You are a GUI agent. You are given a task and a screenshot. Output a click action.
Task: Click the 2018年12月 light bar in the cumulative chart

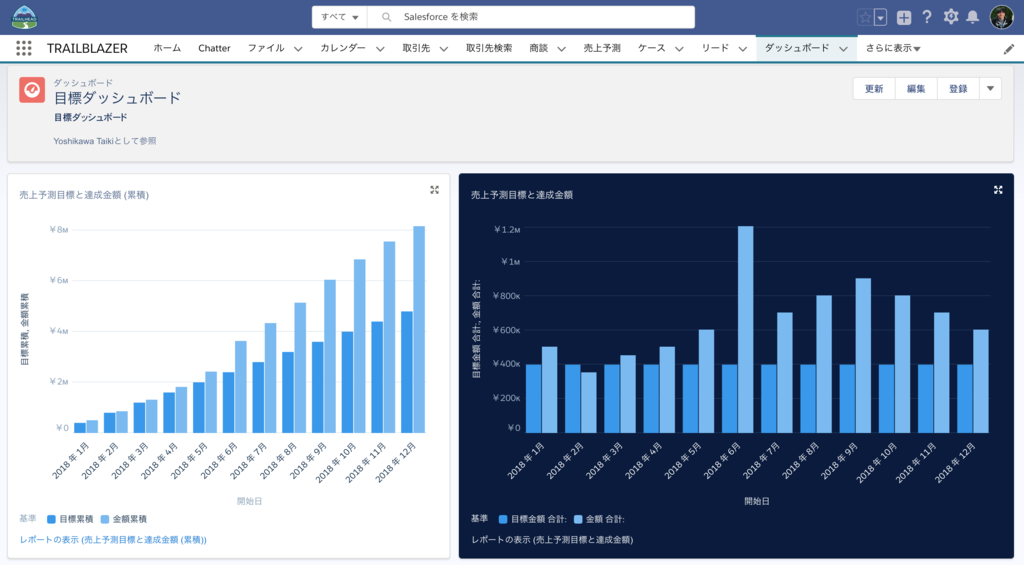tap(419, 329)
